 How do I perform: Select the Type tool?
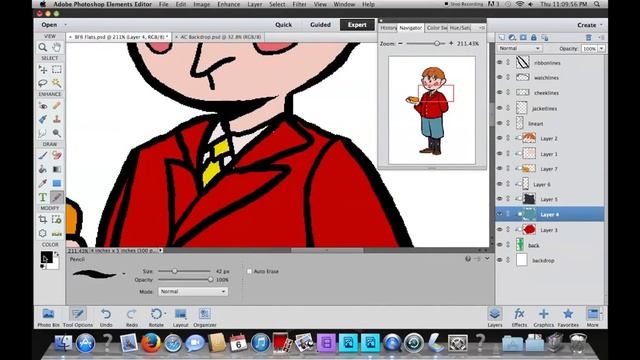point(42,197)
